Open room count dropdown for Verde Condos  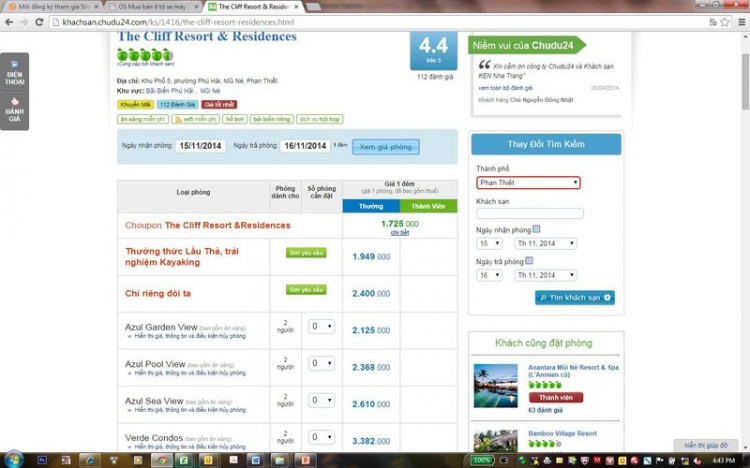point(321,437)
